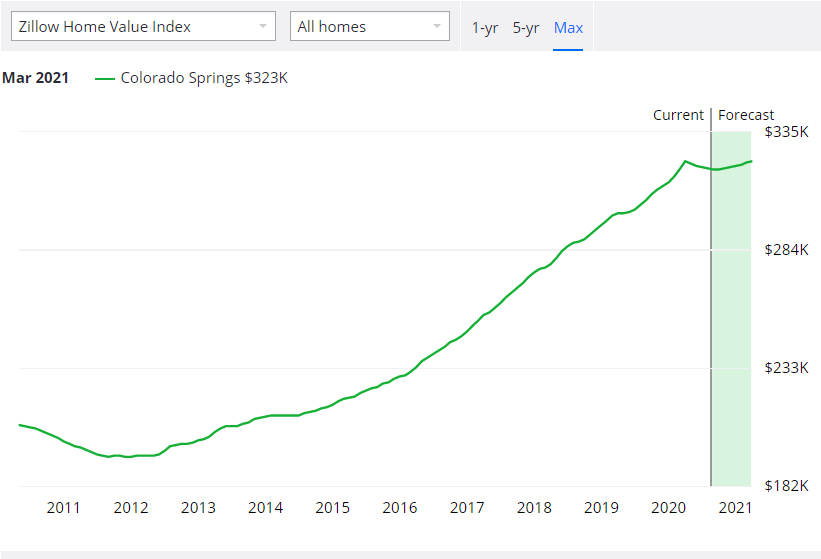
Task: Click the 2016 x-axis label
Action: point(400,508)
